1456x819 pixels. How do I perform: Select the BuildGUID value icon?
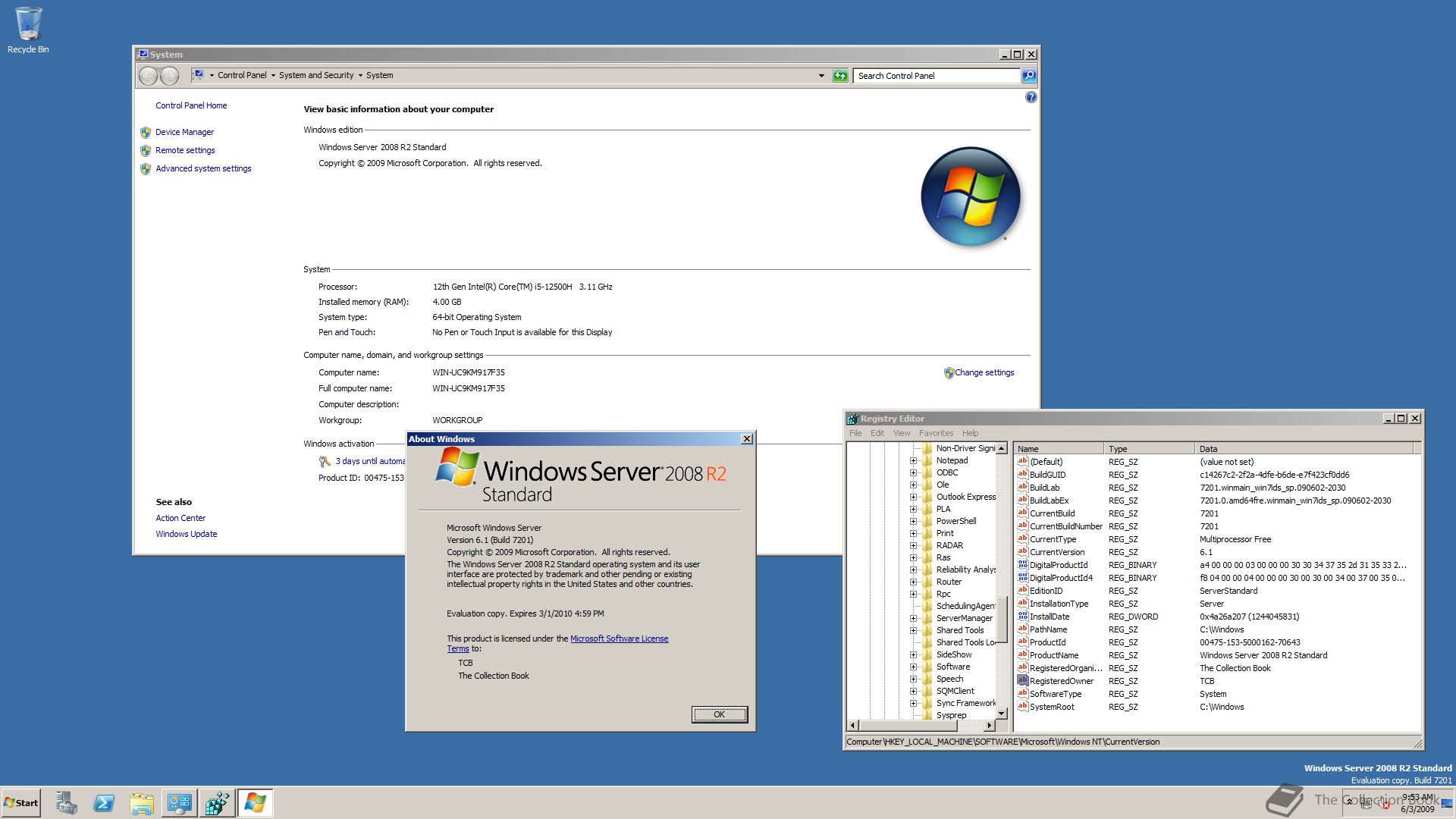click(x=1022, y=474)
